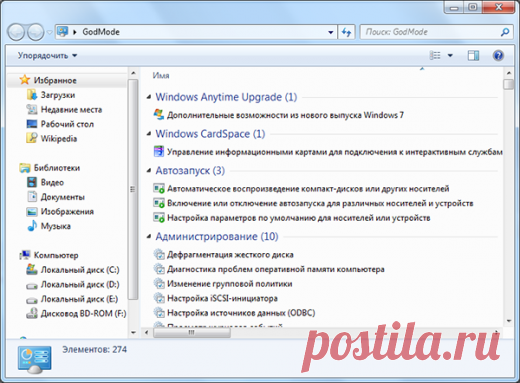Toggle the preview pane button
520x383 pixels.
click(473, 55)
